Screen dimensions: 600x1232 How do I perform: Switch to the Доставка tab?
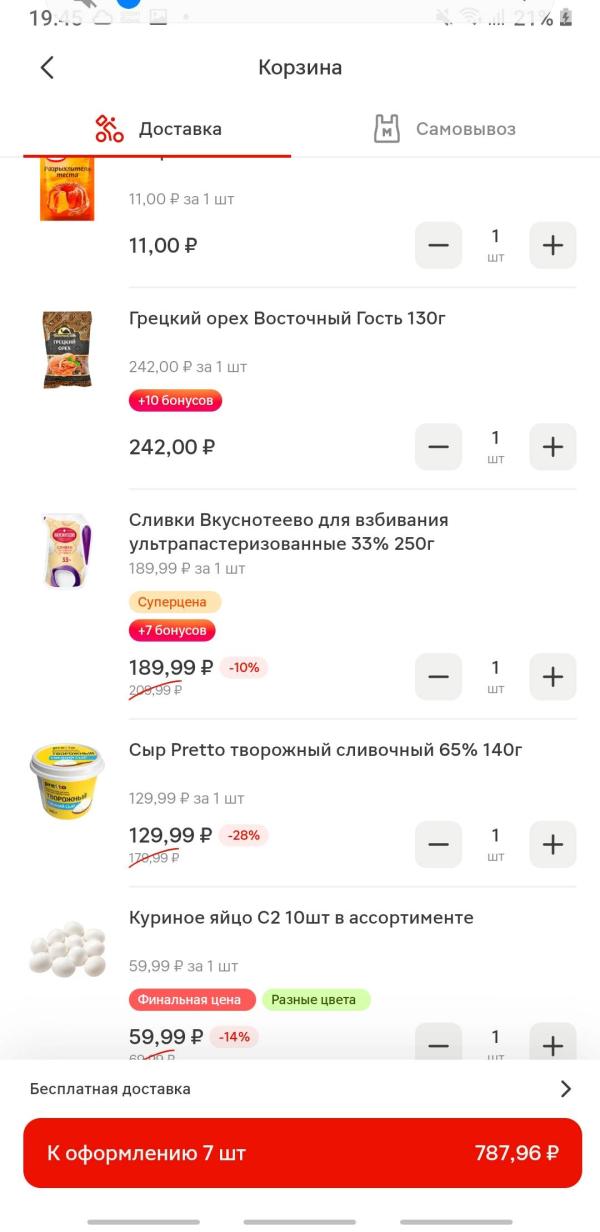158,129
